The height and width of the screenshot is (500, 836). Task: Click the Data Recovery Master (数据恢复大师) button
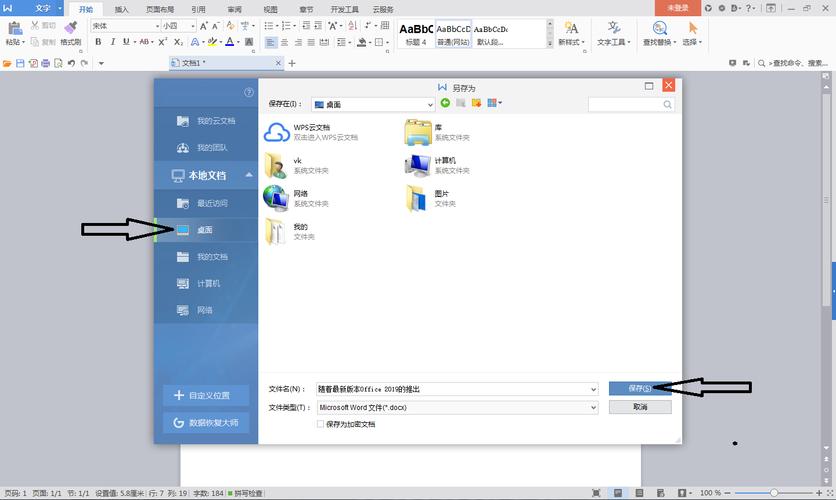coord(206,423)
